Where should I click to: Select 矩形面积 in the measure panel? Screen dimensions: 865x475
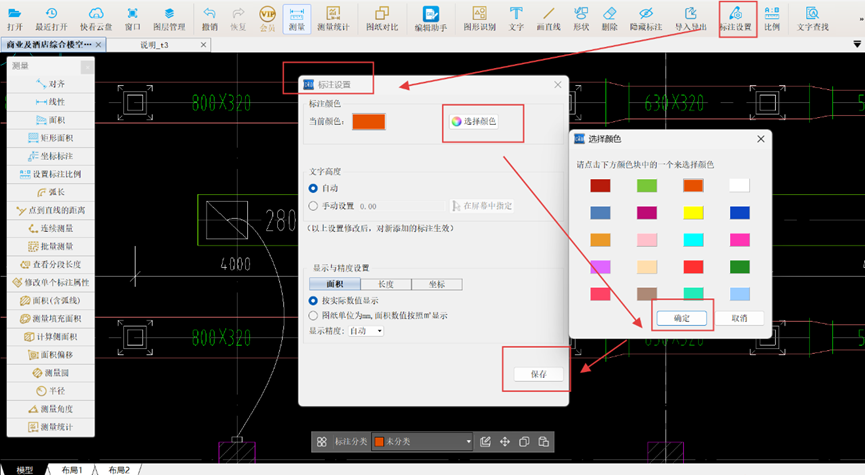click(54, 137)
